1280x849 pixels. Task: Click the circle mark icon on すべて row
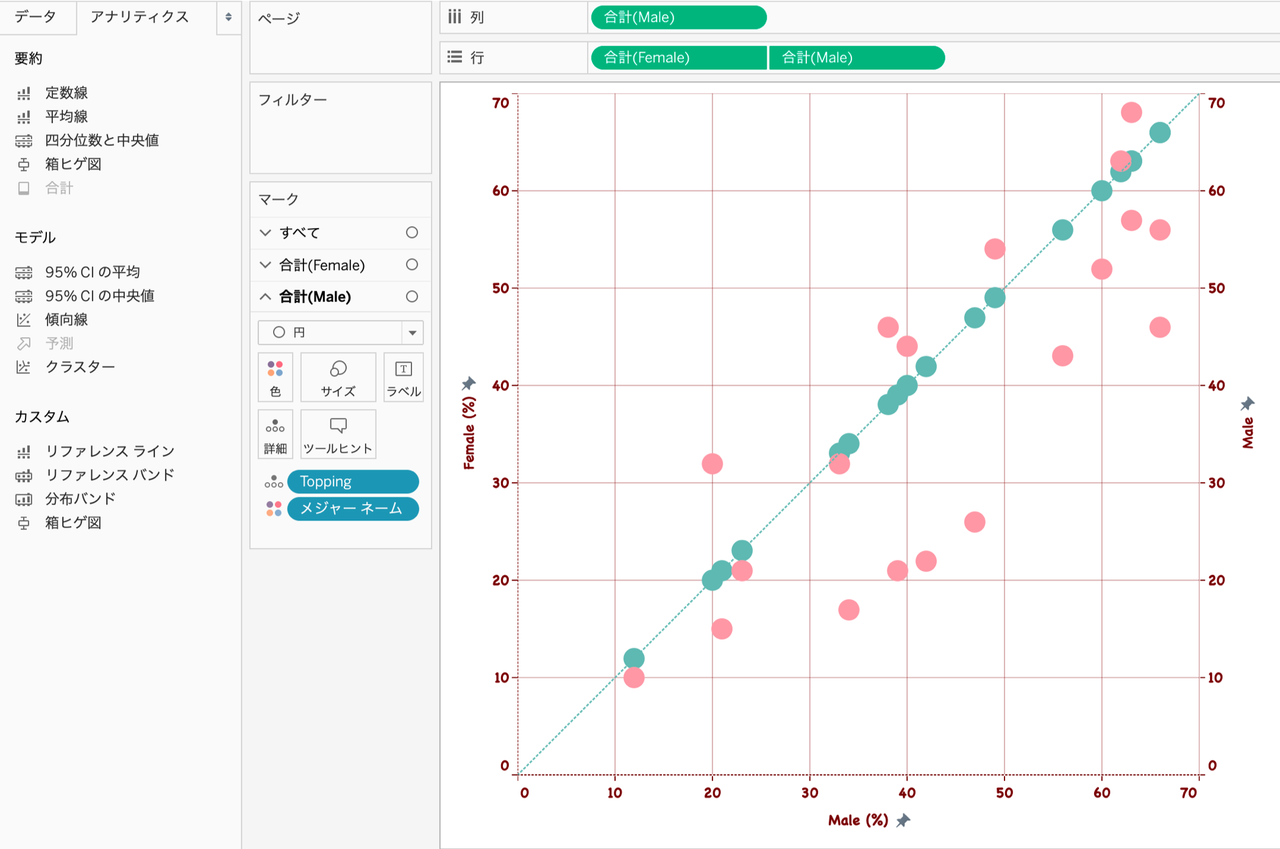coord(412,233)
